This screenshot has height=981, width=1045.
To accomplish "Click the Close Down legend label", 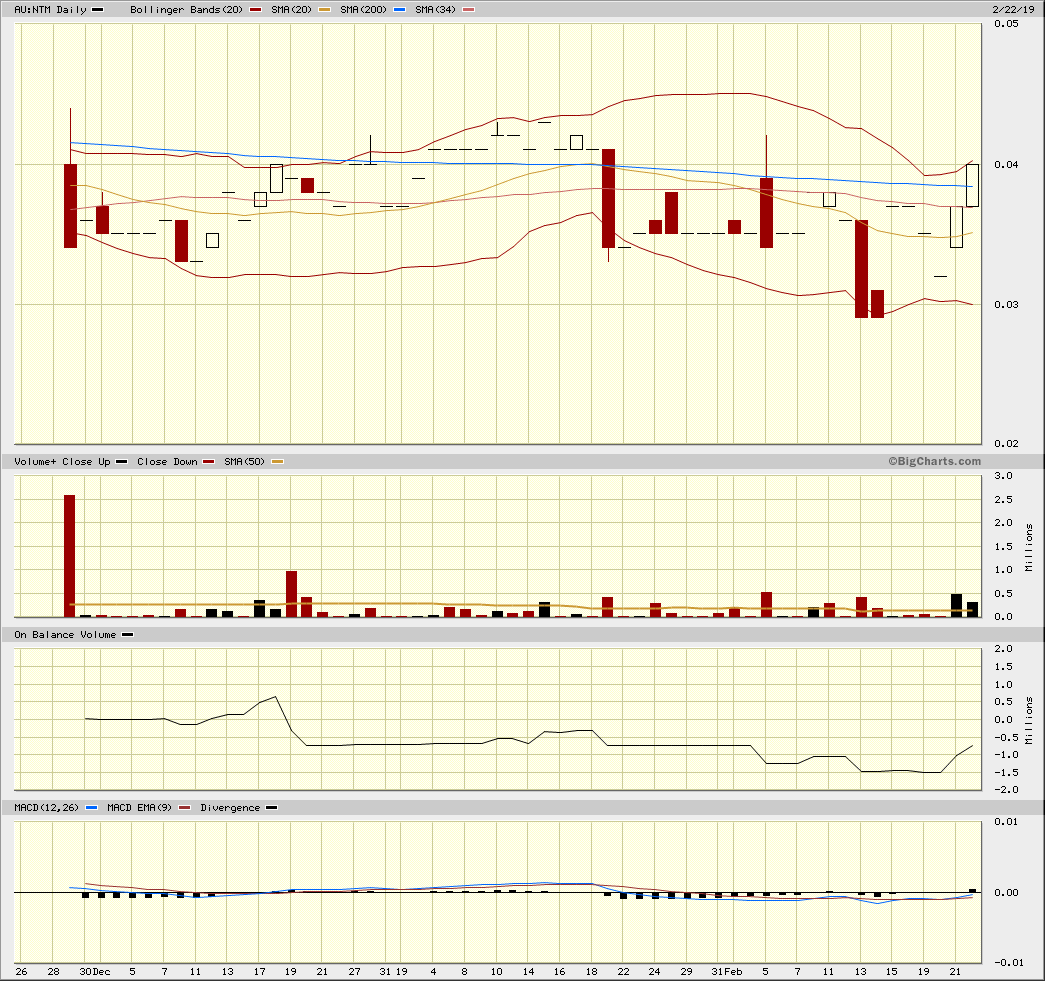I will [167, 461].
